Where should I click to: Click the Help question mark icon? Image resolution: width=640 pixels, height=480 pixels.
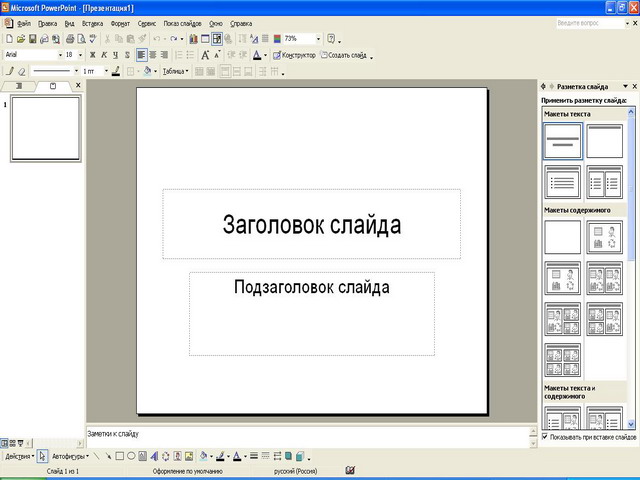point(331,39)
